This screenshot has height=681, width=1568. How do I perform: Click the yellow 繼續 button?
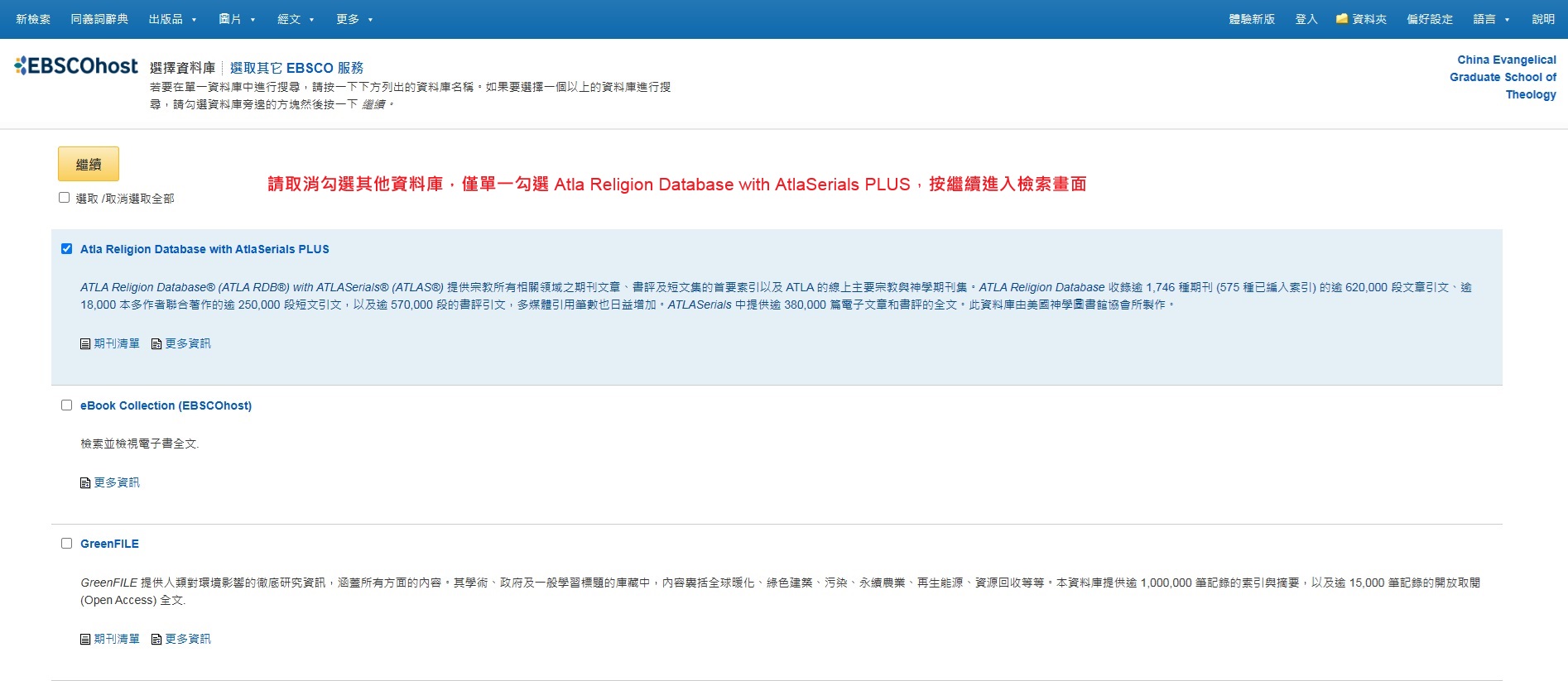click(89, 164)
